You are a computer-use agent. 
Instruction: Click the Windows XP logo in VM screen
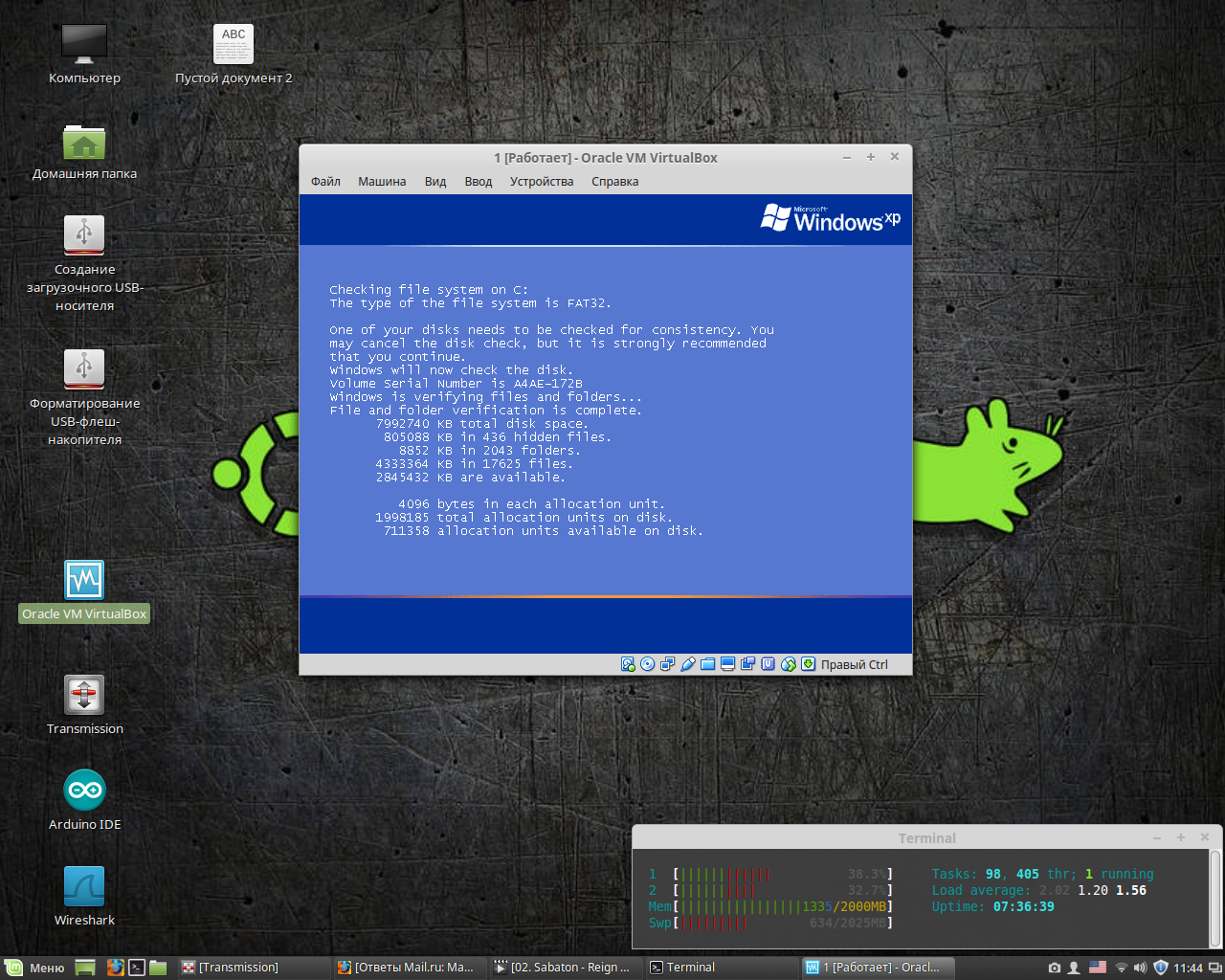(x=831, y=219)
